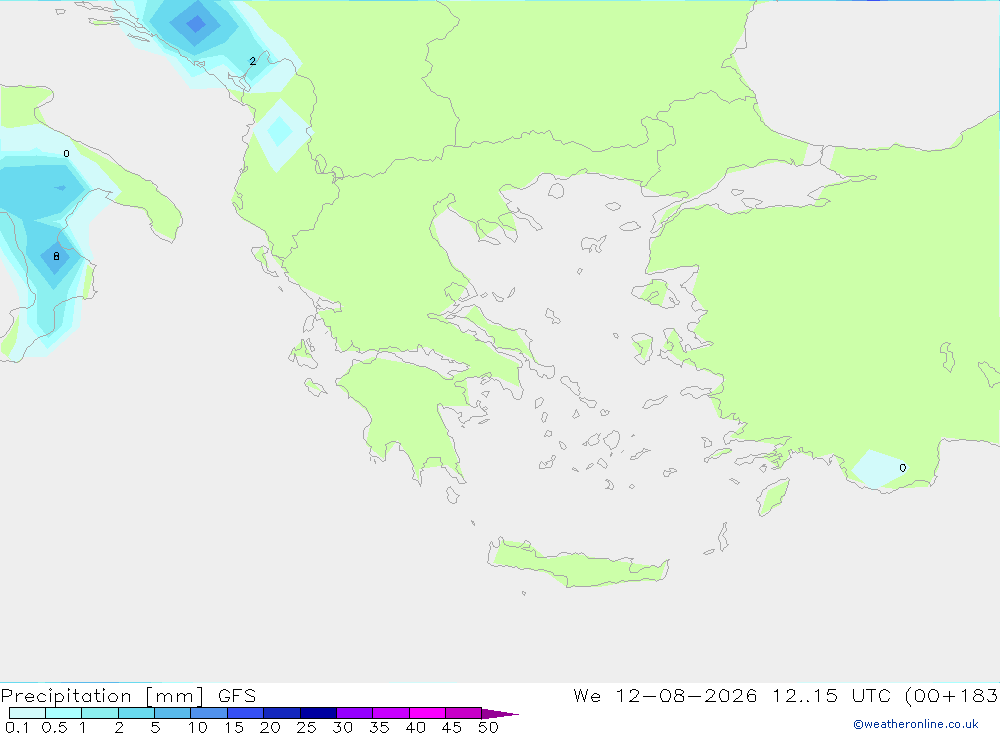The image size is (1000, 733).
Task: Pick the 10–15 mm legend color swatch
Action: (x=209, y=713)
